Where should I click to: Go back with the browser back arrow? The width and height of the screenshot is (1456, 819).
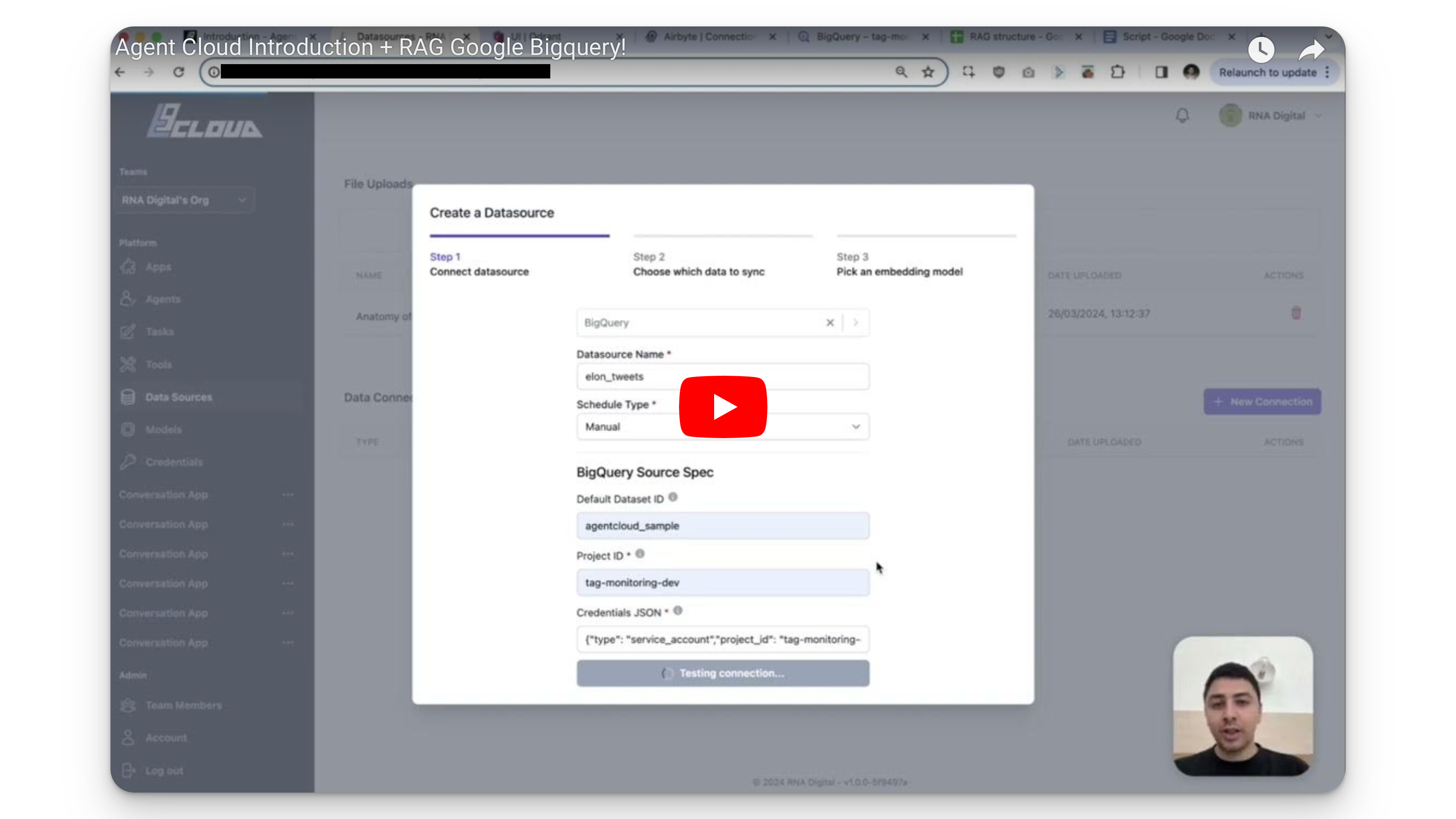(120, 72)
